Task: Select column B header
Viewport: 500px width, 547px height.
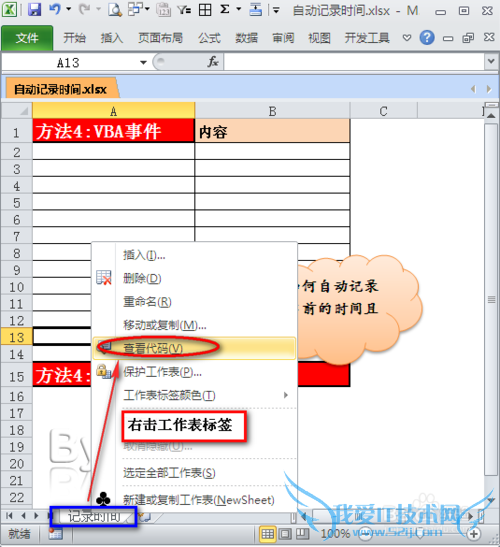Action: click(273, 111)
